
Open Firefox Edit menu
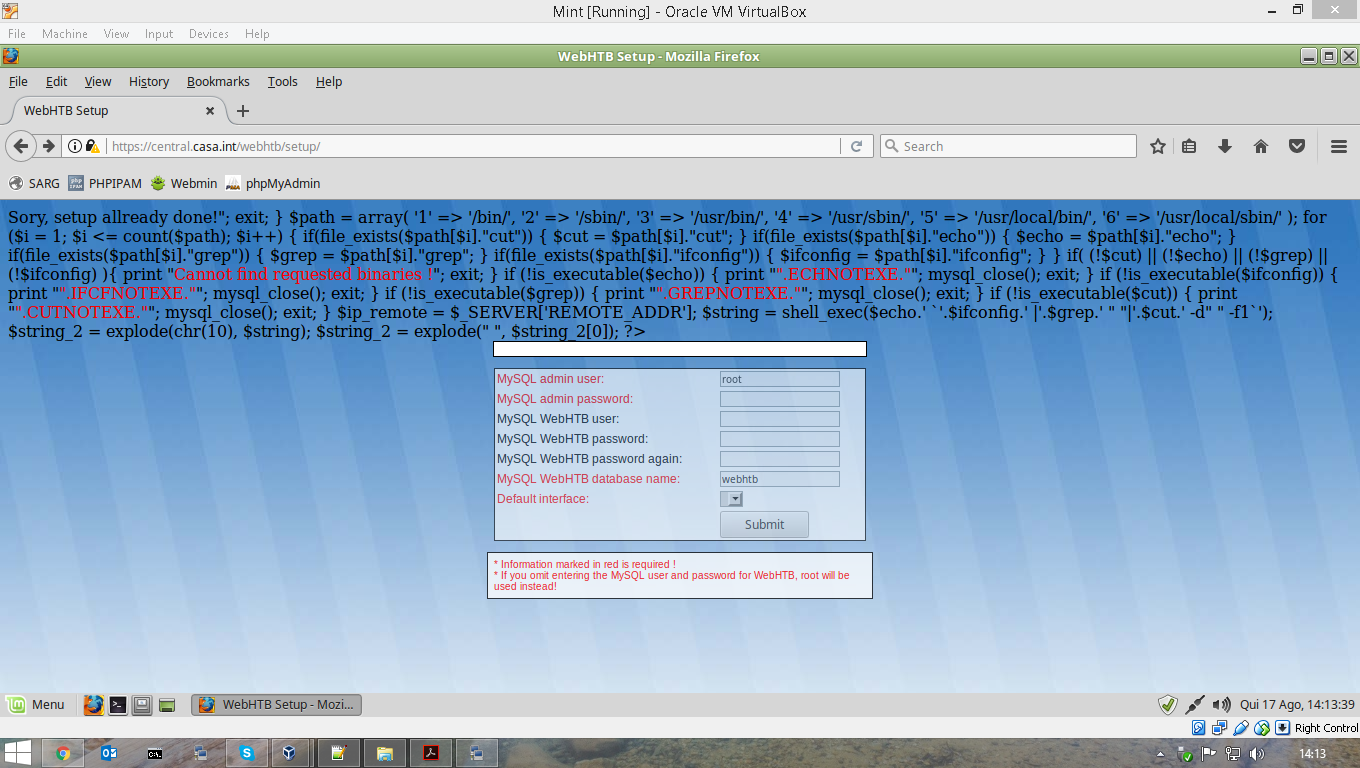[56, 81]
